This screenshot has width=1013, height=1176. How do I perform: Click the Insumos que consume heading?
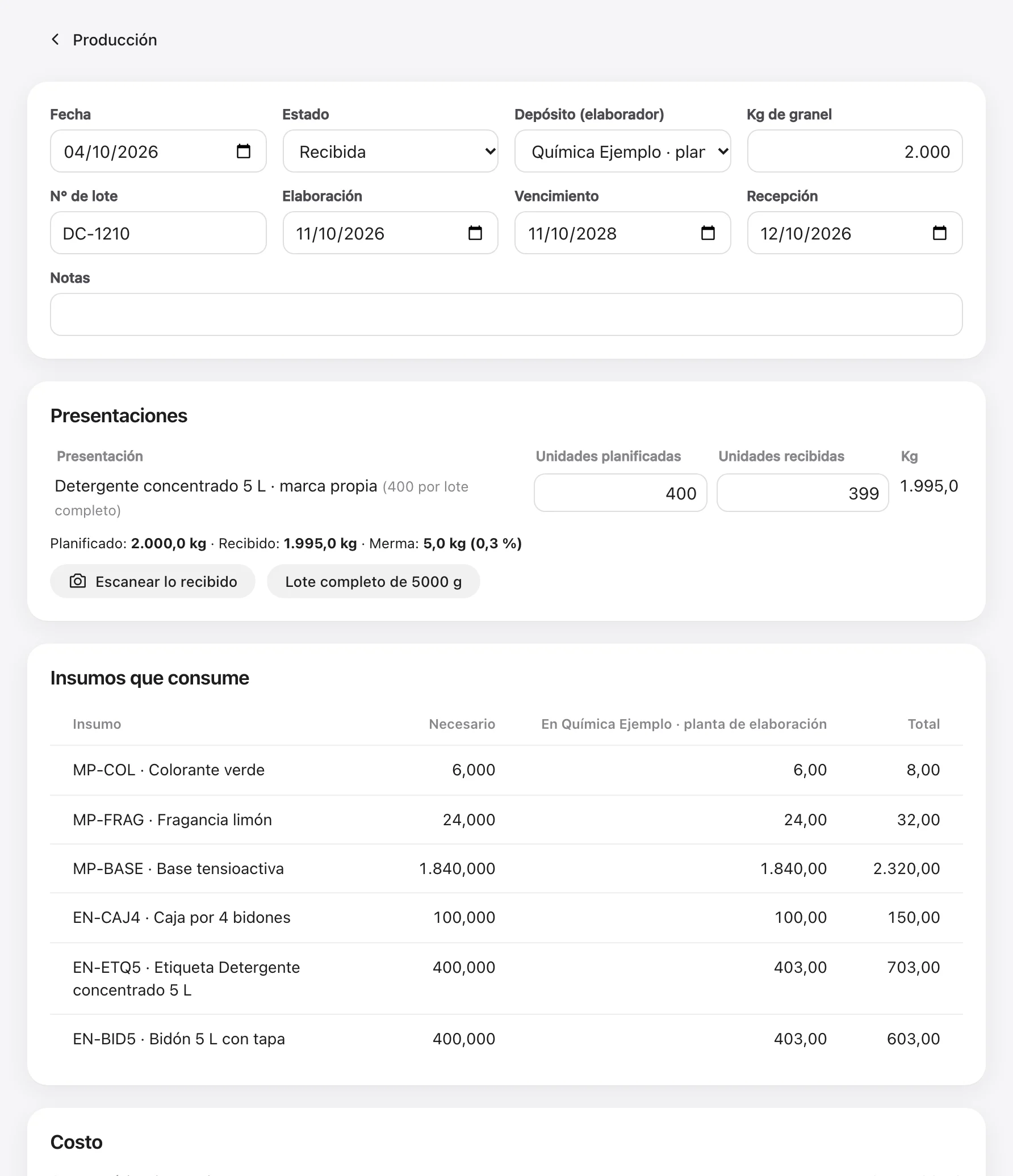click(x=150, y=678)
